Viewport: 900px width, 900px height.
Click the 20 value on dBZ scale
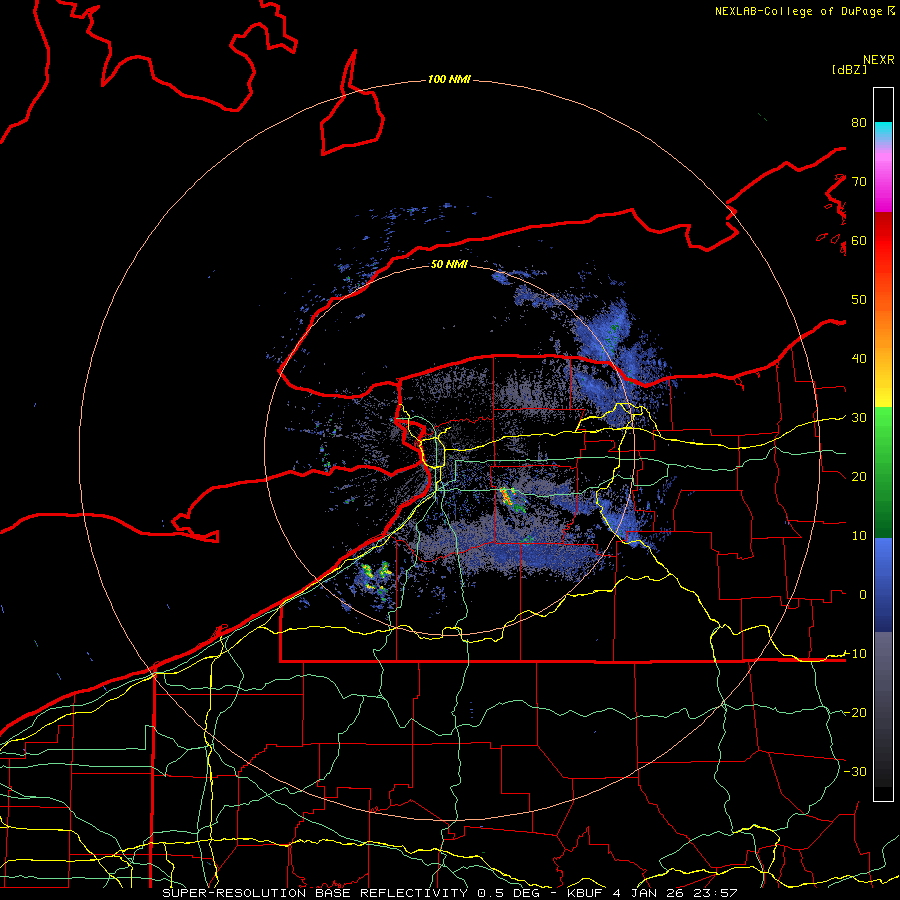tap(859, 477)
